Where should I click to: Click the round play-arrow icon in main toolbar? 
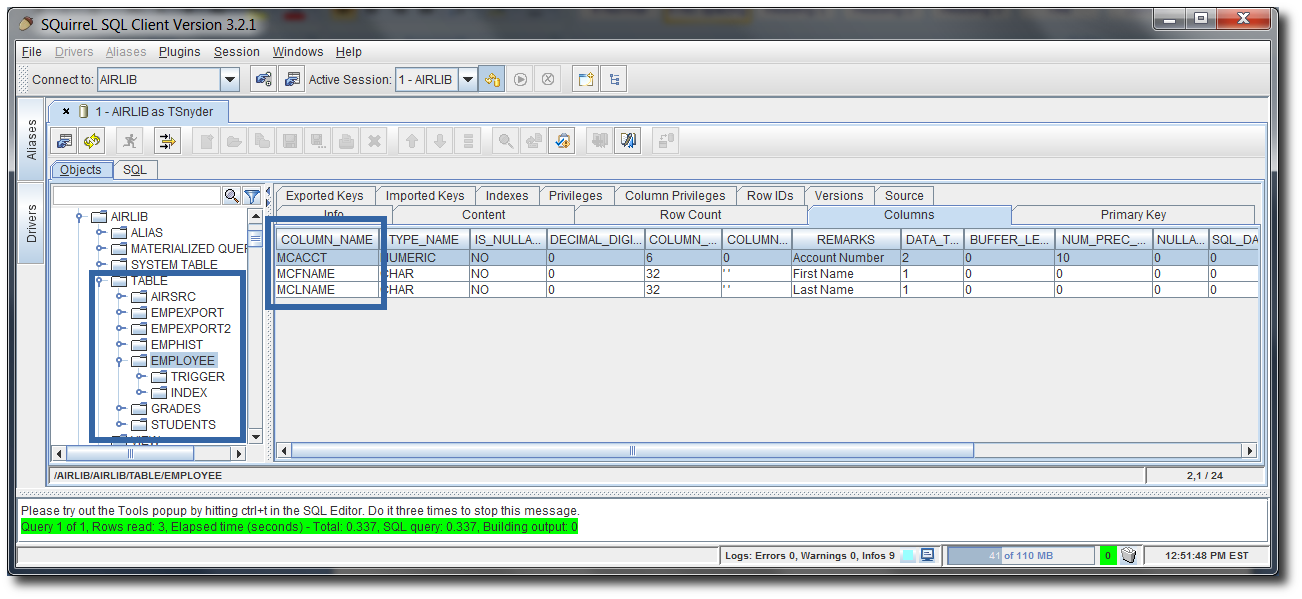[520, 80]
